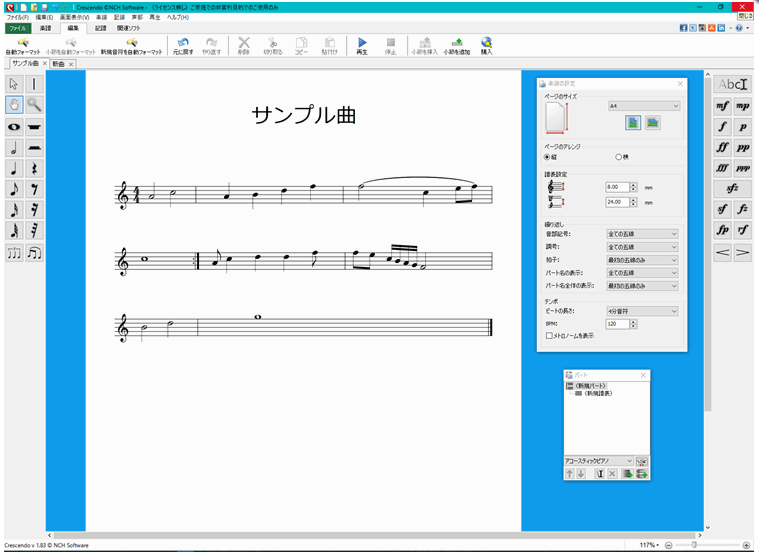This screenshot has height=557, width=759.
Task: Pick the whole rest tool
Action: point(34,127)
